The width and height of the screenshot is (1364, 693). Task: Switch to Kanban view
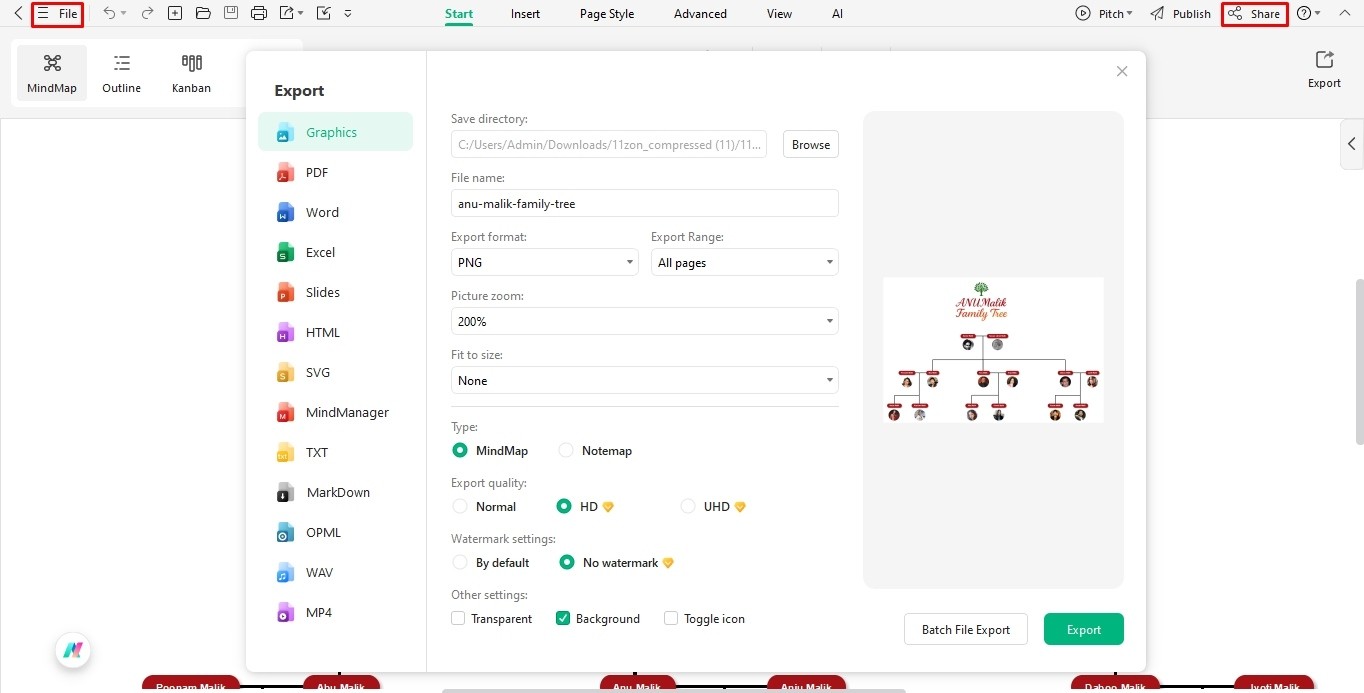(x=191, y=71)
